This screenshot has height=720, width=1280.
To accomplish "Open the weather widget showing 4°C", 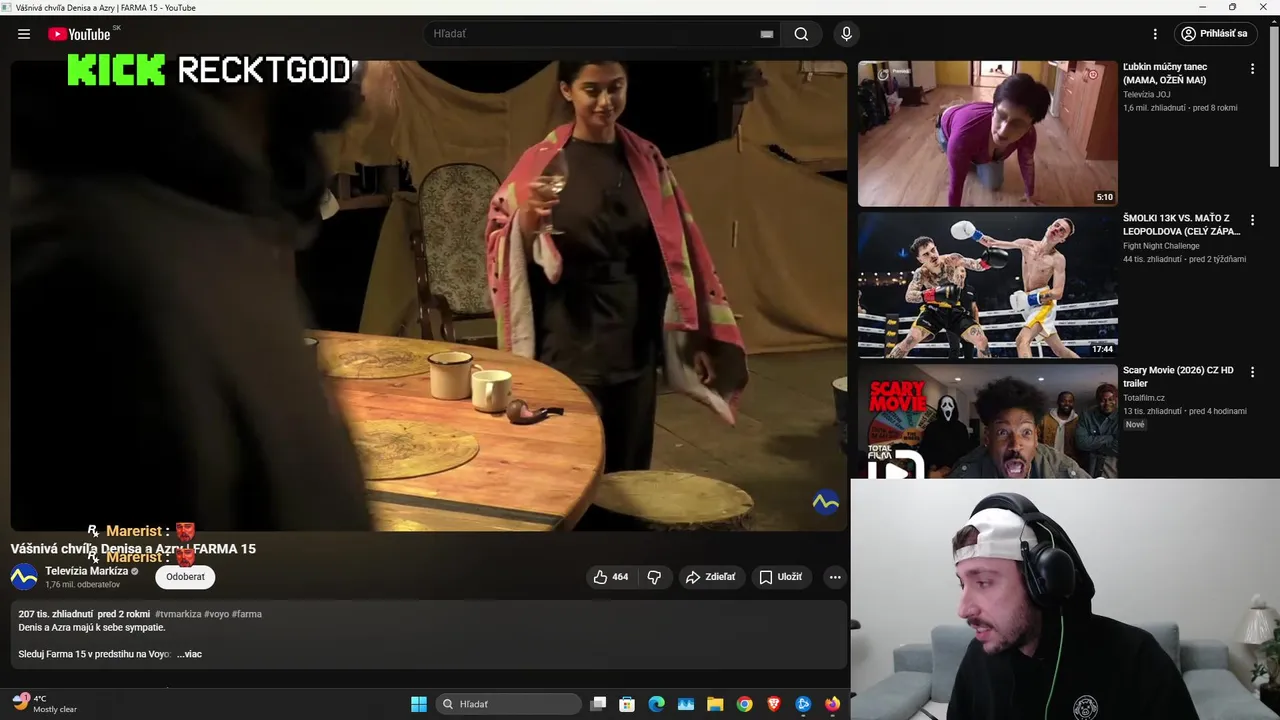I will pyautogui.click(x=46, y=704).
